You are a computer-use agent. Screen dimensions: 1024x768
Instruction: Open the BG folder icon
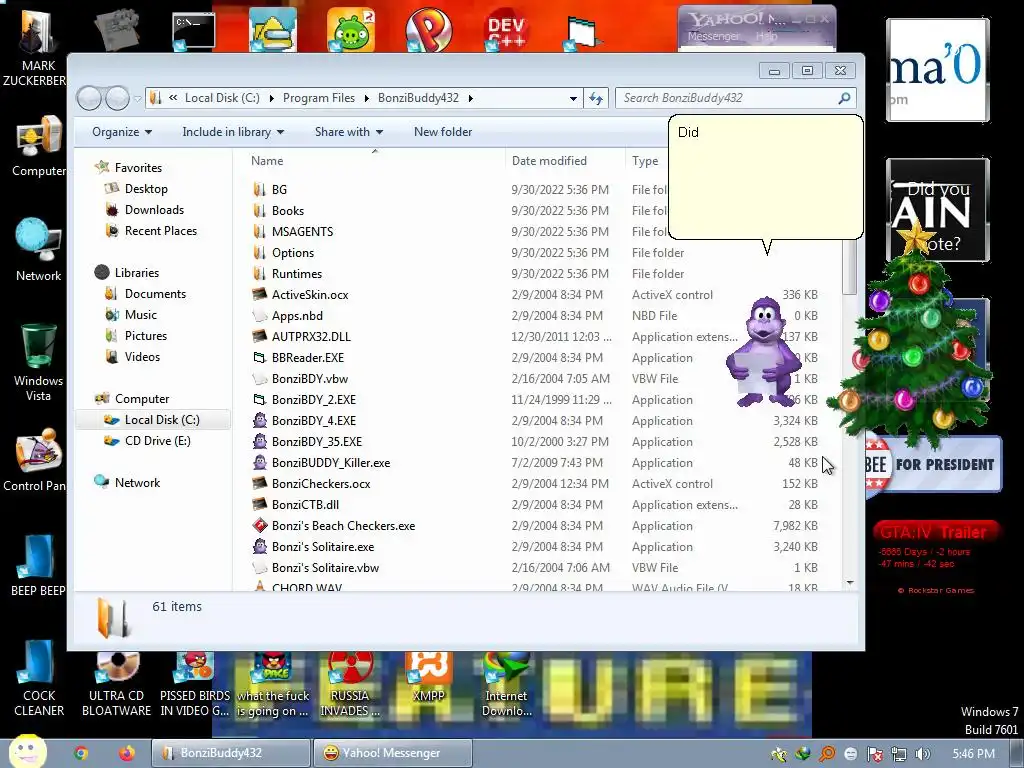coord(259,189)
